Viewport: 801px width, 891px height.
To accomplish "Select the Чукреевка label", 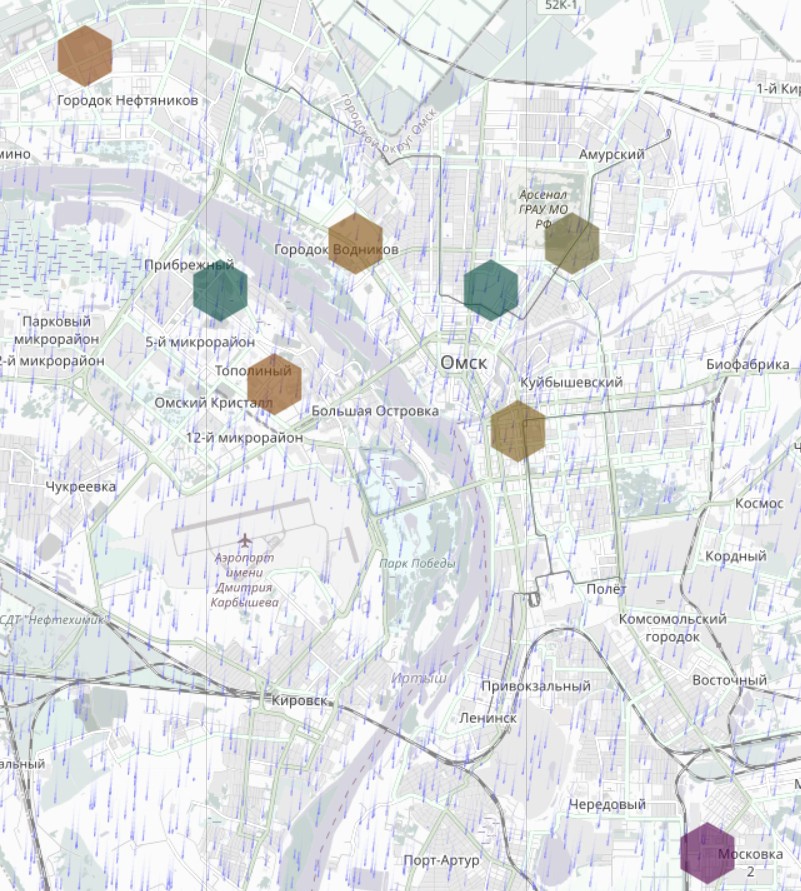I will [x=81, y=487].
